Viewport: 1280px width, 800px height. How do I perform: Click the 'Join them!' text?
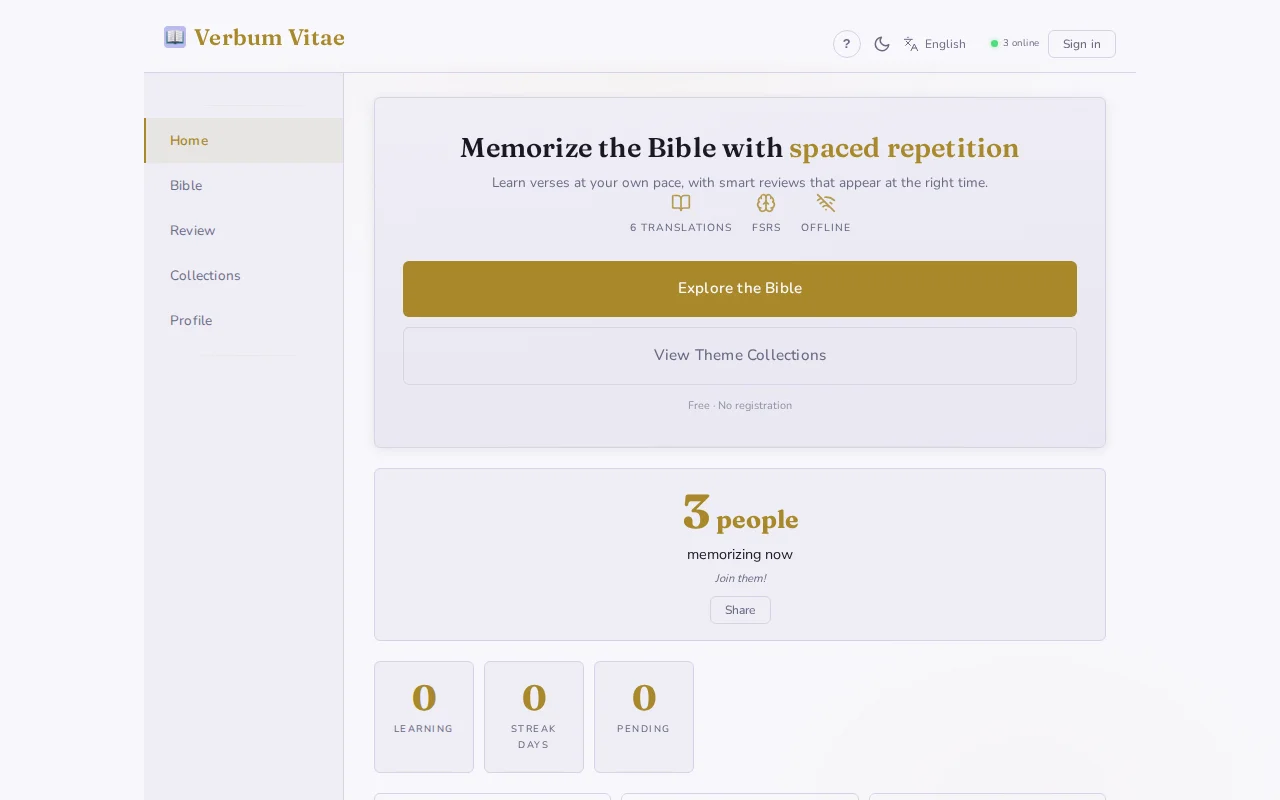click(740, 579)
